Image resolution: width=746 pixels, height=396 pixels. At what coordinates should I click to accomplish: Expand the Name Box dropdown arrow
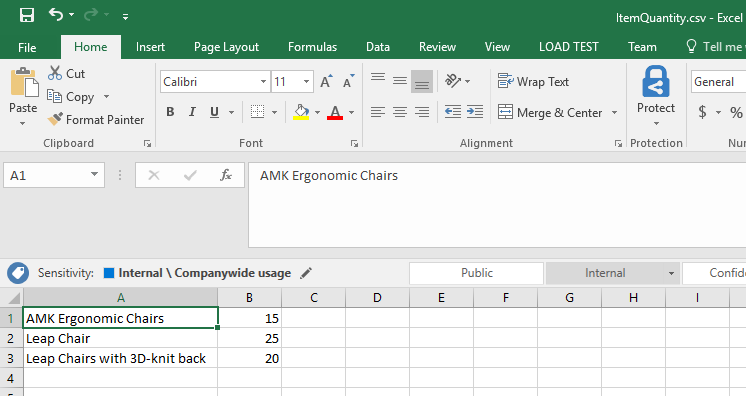tap(94, 175)
